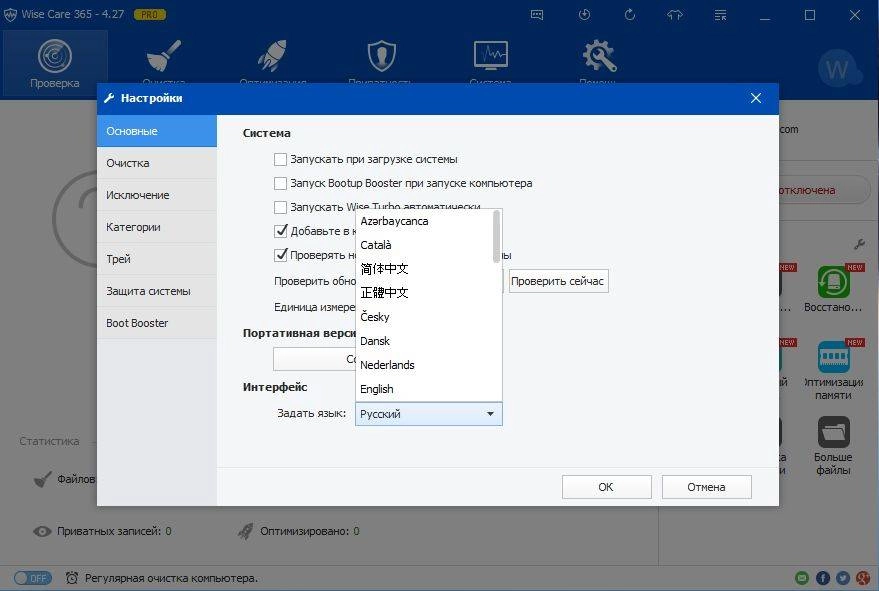Select English from language list

[425, 389]
